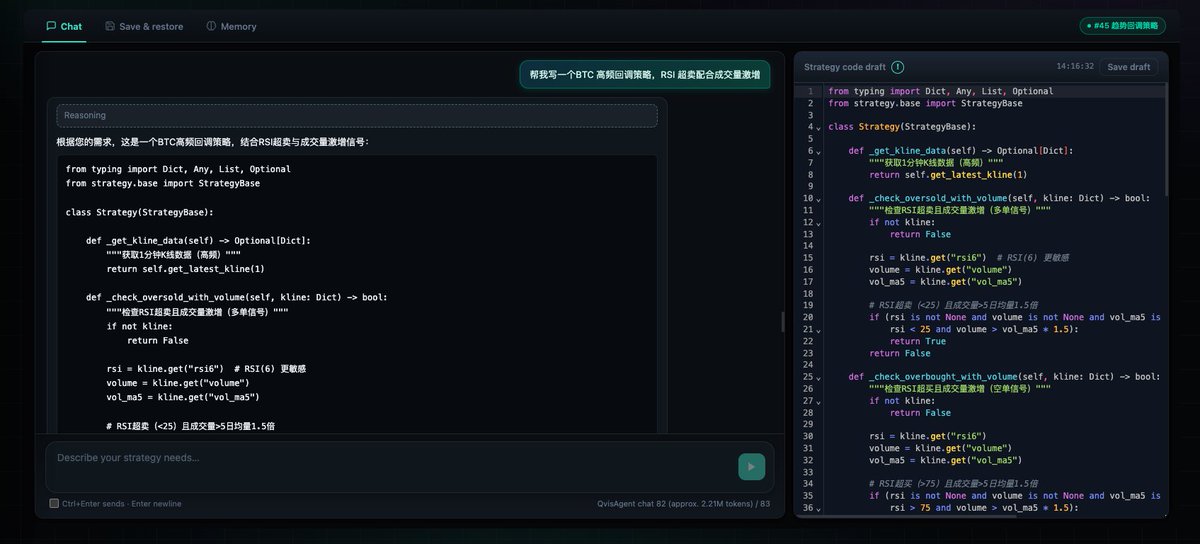Viewport: 1200px width, 544px height.
Task: Click the panel divider handle between chat and code
Action: tap(783, 322)
